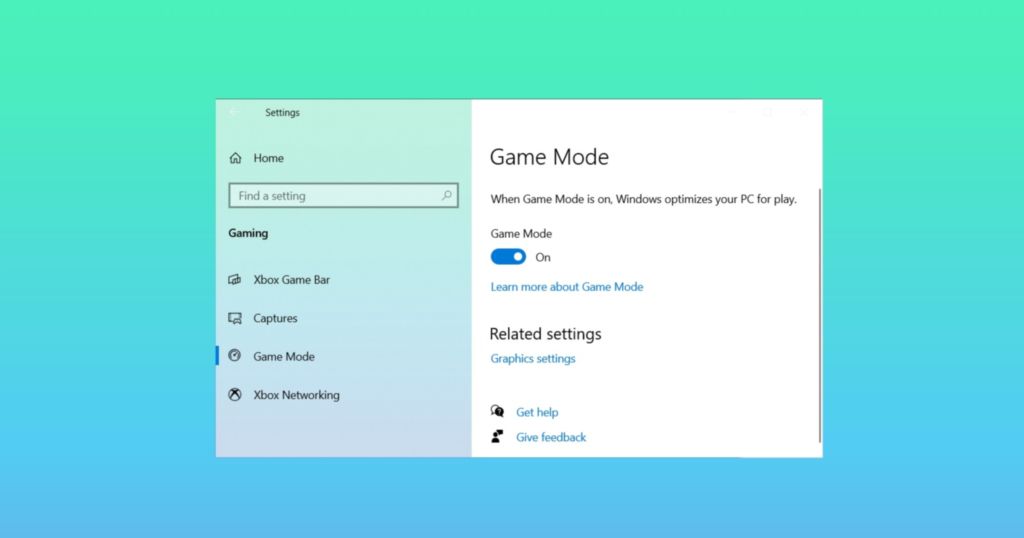Open the Xbox Game Bar settings page
Viewport: 1024px width, 538px height.
[291, 280]
